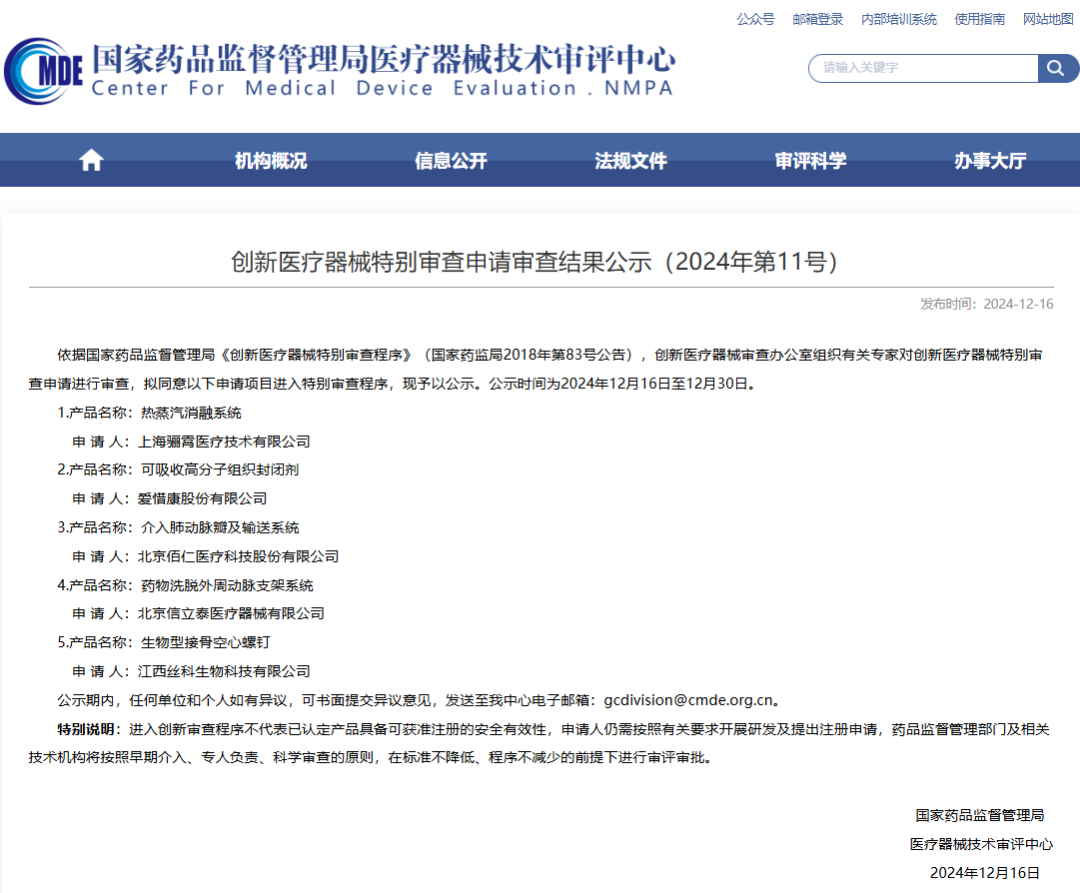Click the 公众号 top link
The height and width of the screenshot is (893, 1080).
pos(755,19)
